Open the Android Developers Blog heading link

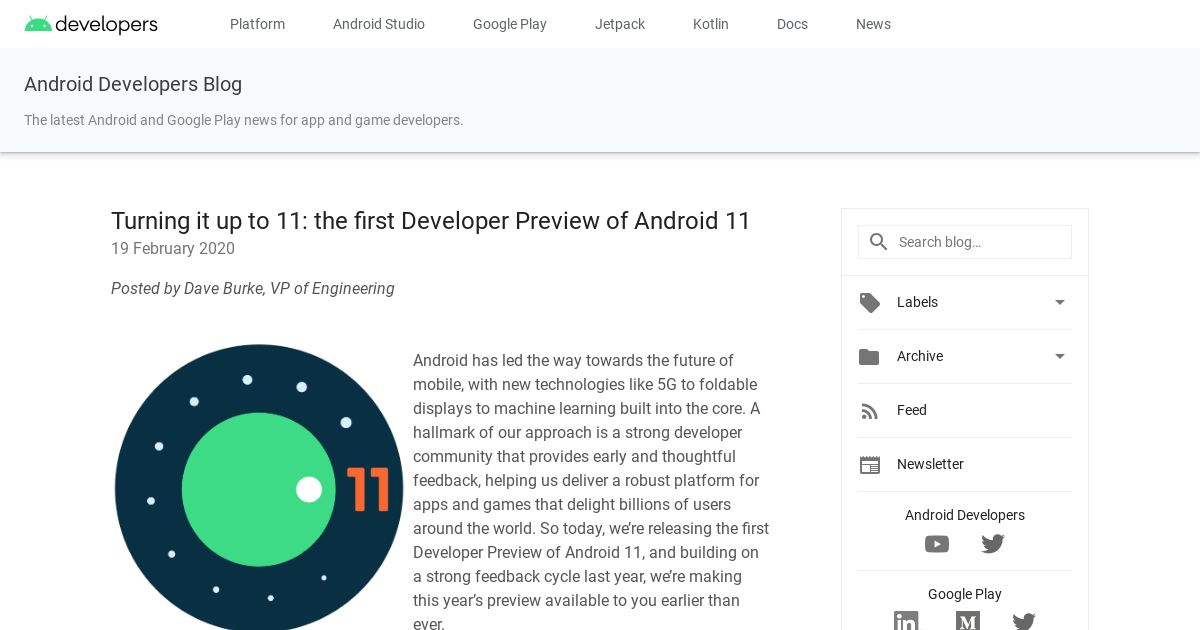point(133,84)
